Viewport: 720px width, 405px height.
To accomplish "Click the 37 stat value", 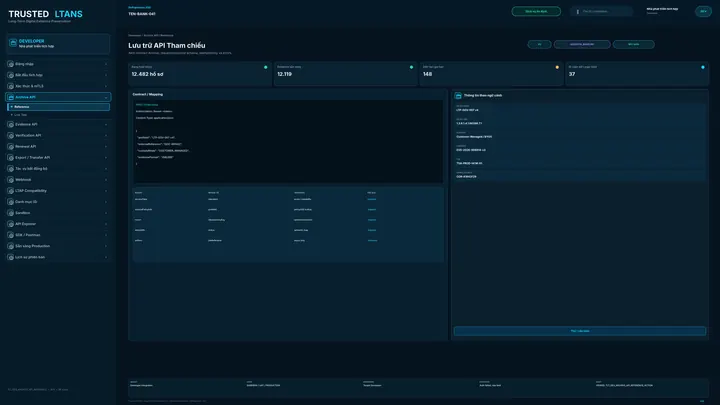I will (572, 74).
